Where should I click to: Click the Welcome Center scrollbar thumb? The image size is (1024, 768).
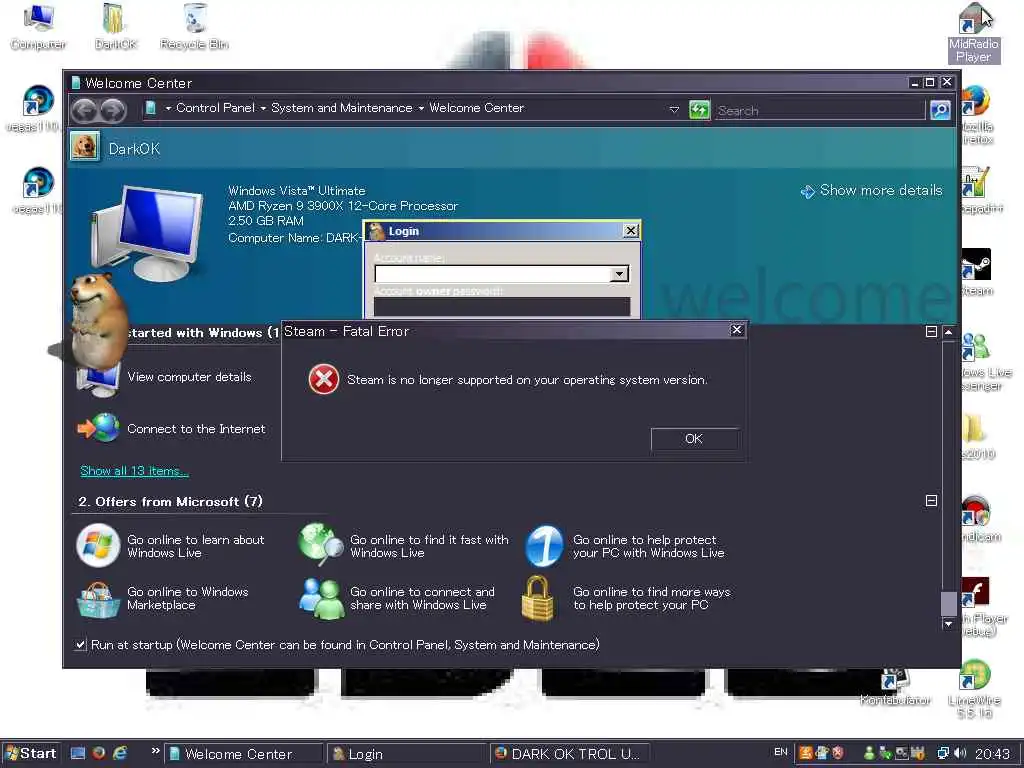949,603
